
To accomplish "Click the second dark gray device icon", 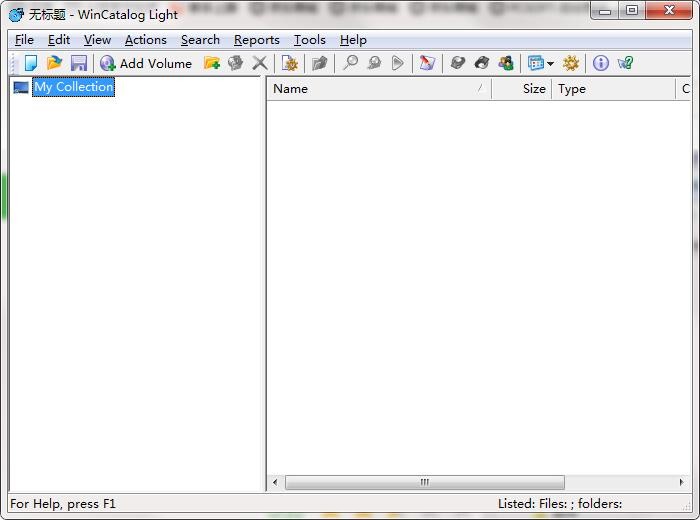I will [x=482, y=63].
